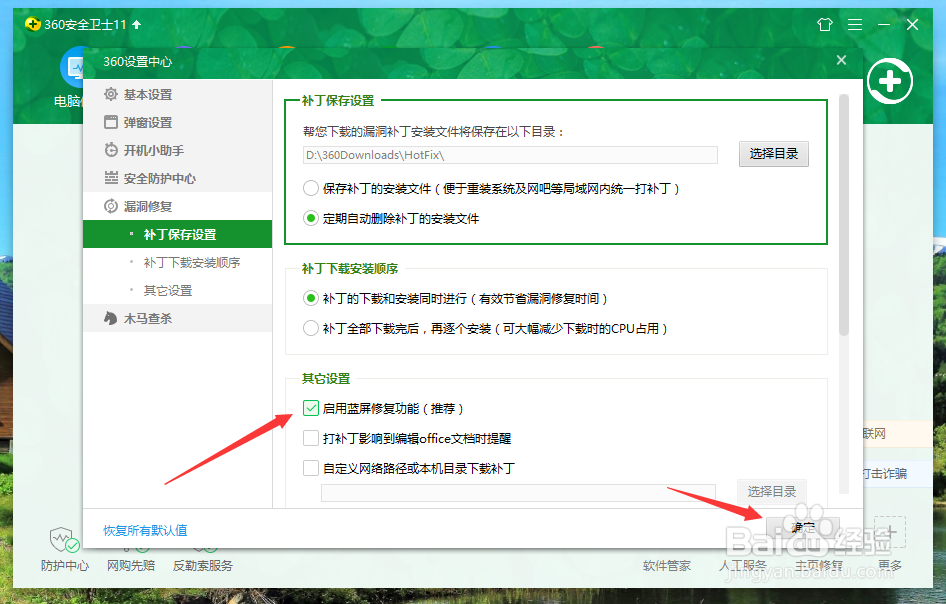
Task: Enable 打补丁影响到编辑office文档时提醒 checkbox
Action: click(x=311, y=438)
